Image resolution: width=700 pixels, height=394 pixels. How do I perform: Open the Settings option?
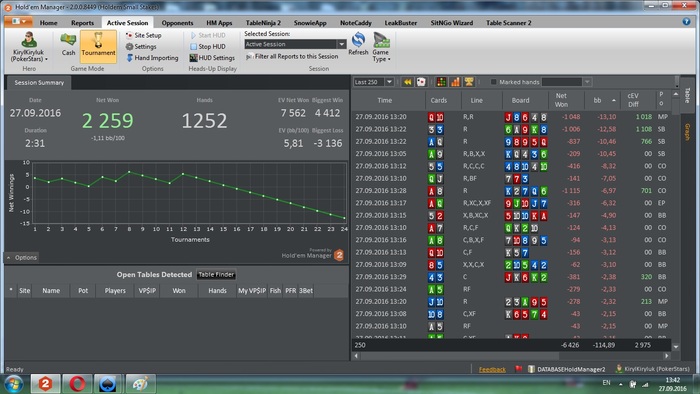pyautogui.click(x=141, y=46)
